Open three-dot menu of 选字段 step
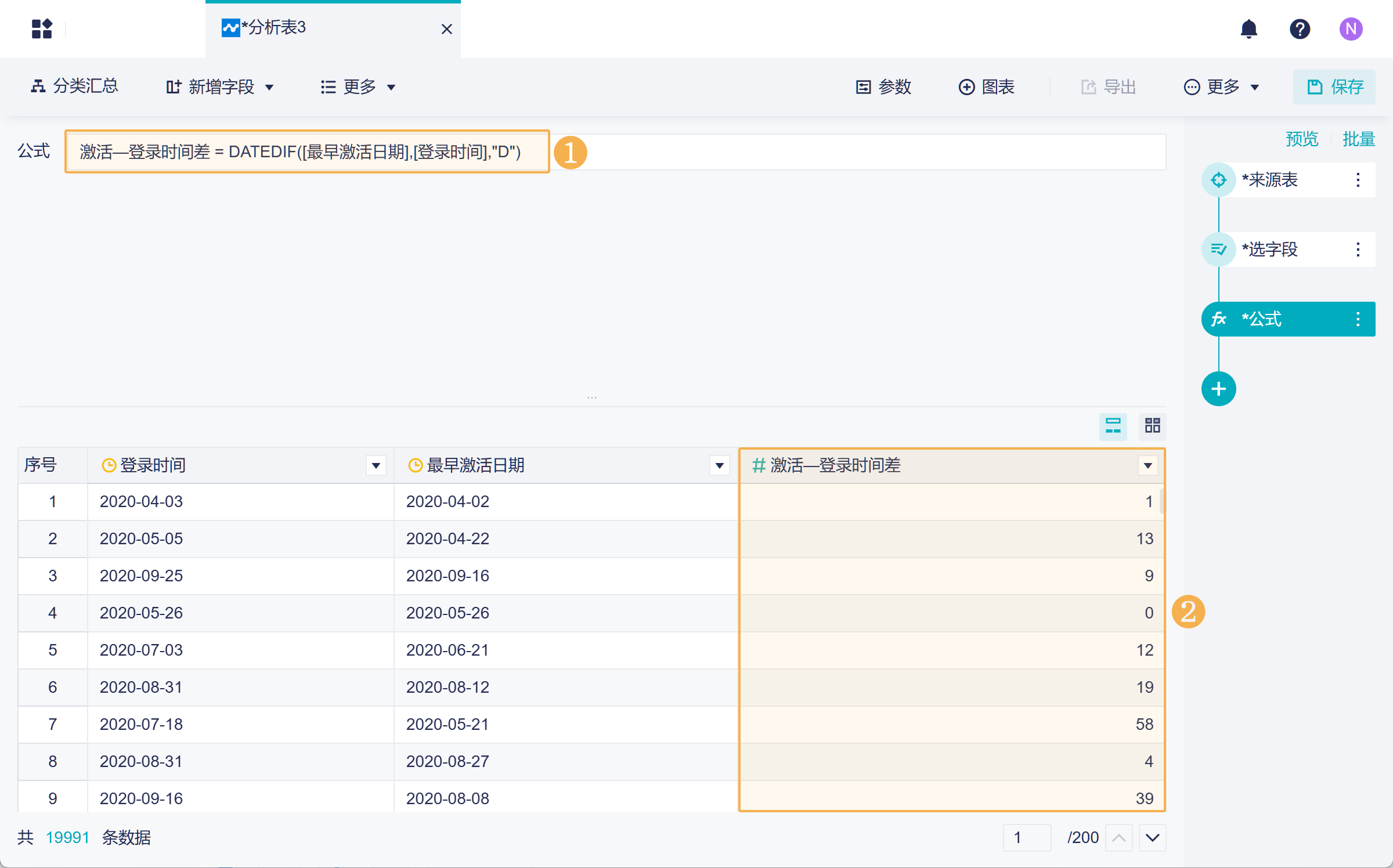Image resolution: width=1393 pixels, height=868 pixels. (1358, 249)
